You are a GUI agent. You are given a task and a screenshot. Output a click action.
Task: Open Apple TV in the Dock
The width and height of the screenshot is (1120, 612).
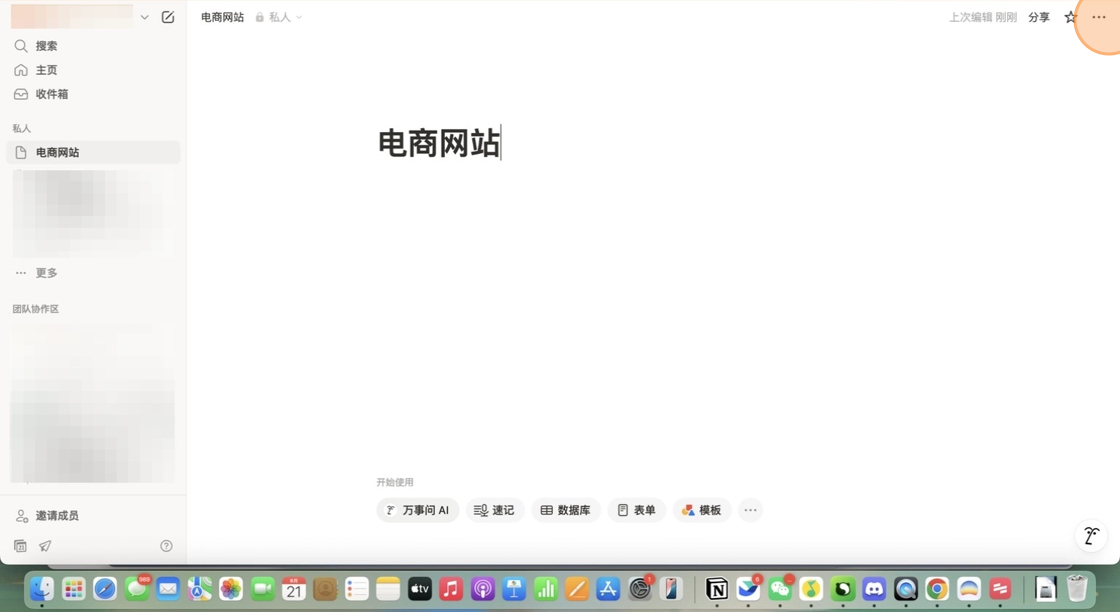pos(419,588)
